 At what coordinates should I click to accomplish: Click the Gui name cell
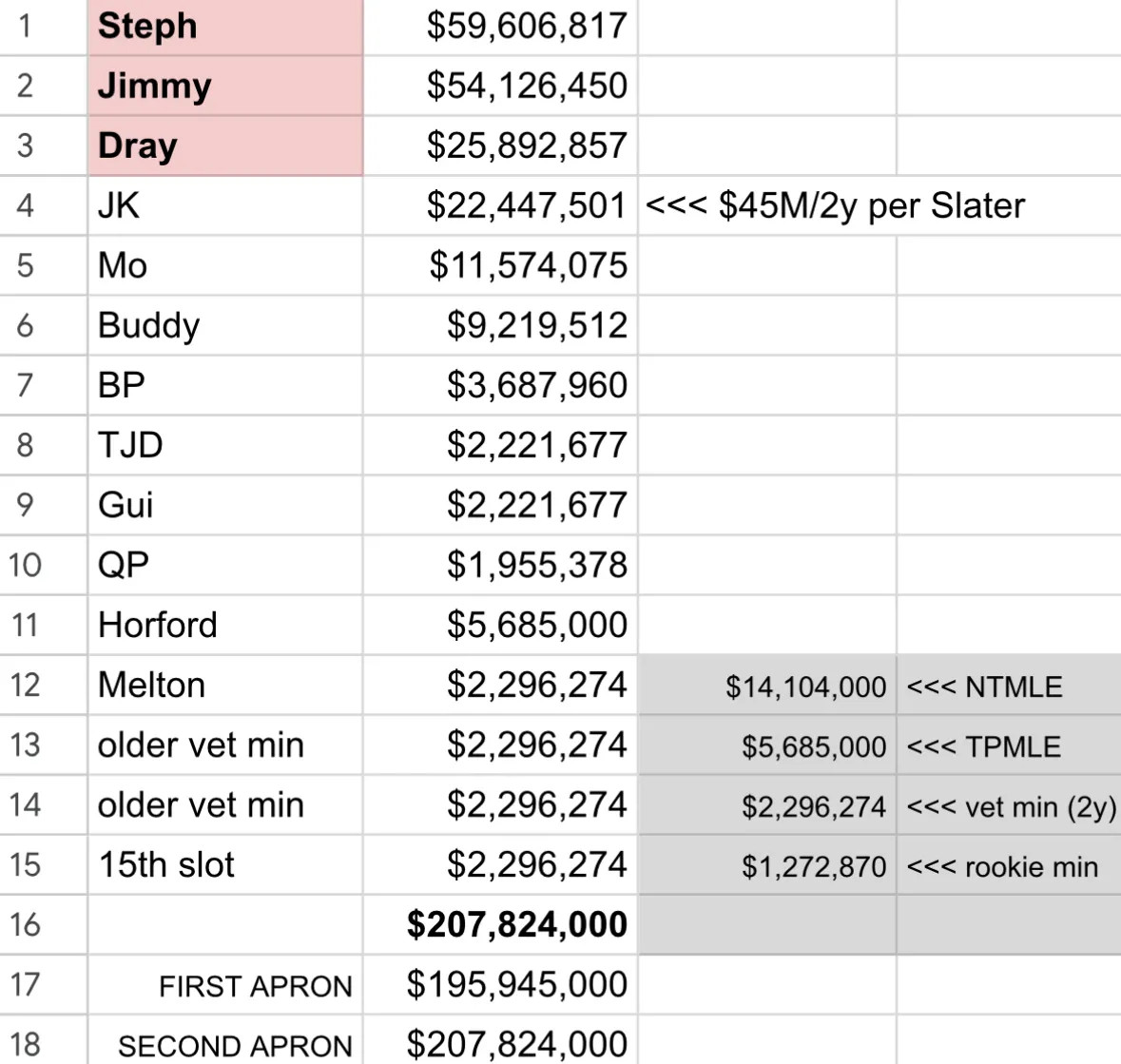point(225,505)
